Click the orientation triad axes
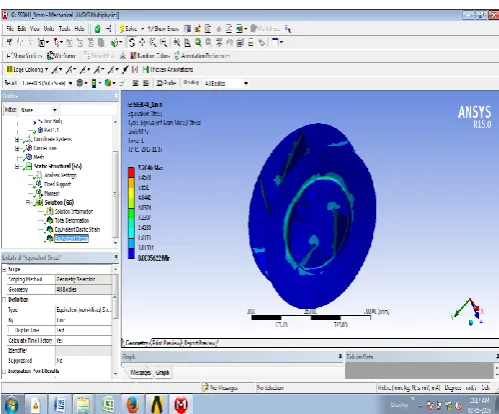 468,312
